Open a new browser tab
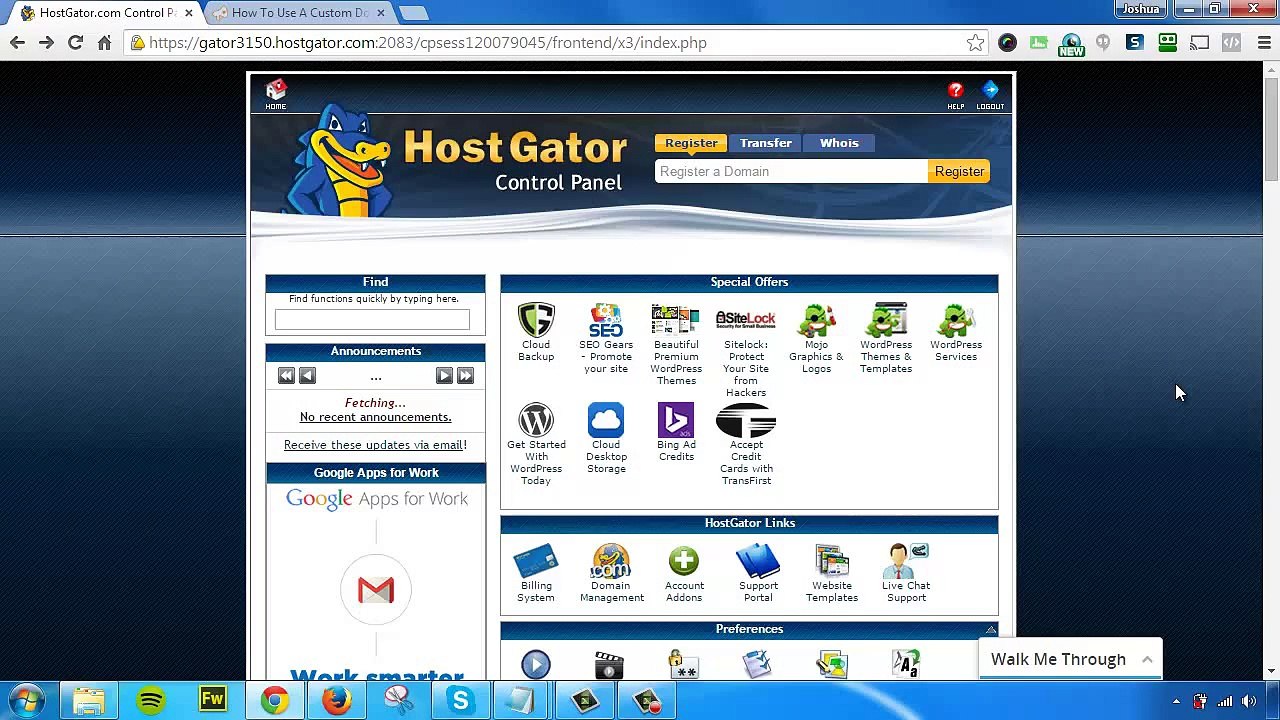Viewport: 1280px width, 720px height. (x=413, y=13)
